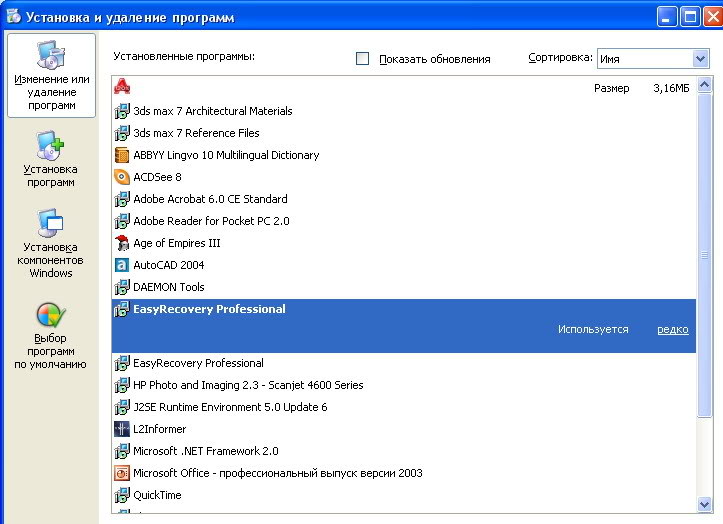This screenshot has height=524, width=723.
Task: Open Установка компонентов Windows section
Action: pyautogui.click(x=50, y=243)
